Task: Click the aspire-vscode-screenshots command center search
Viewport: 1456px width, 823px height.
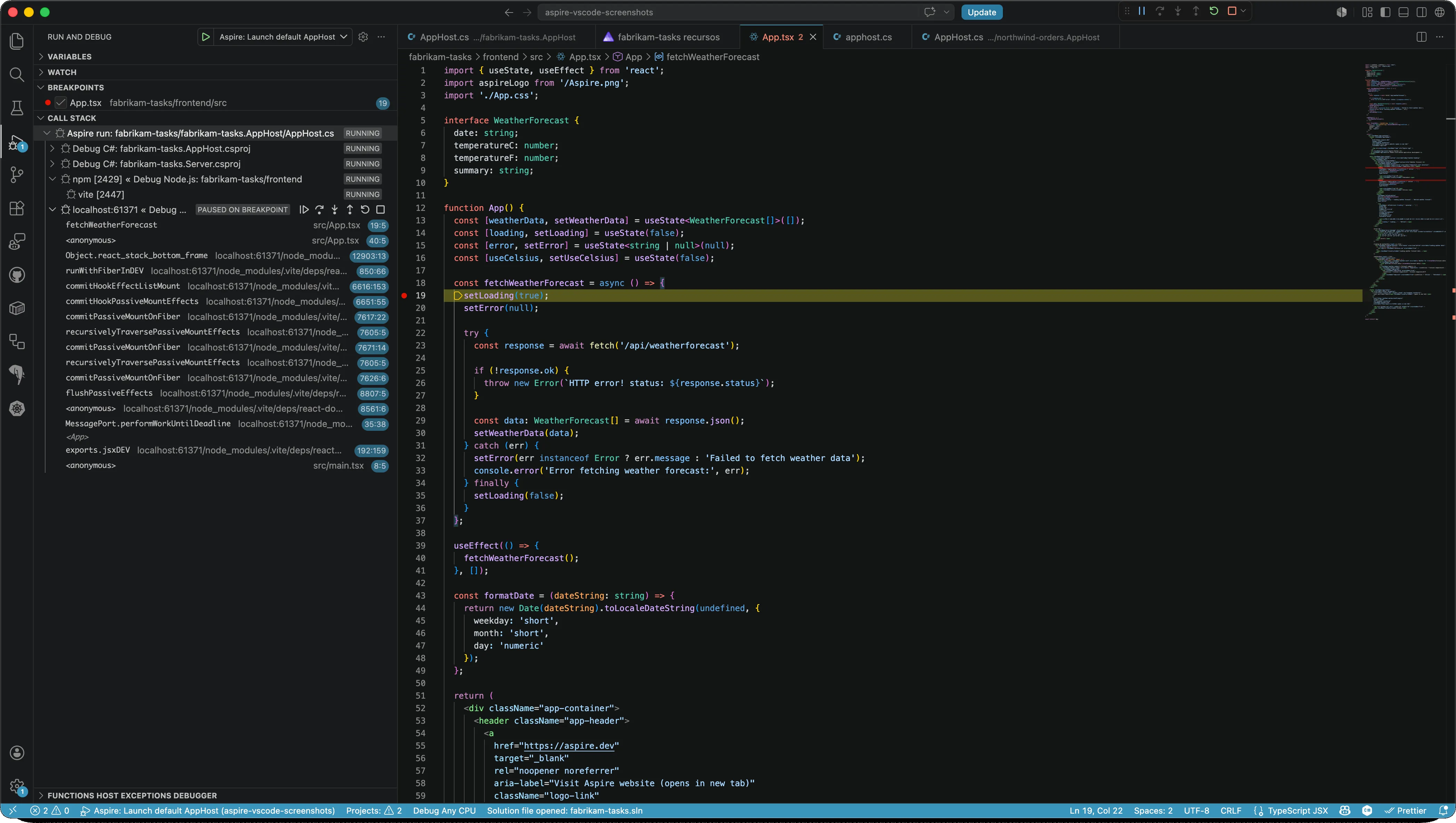Action: pos(746,13)
